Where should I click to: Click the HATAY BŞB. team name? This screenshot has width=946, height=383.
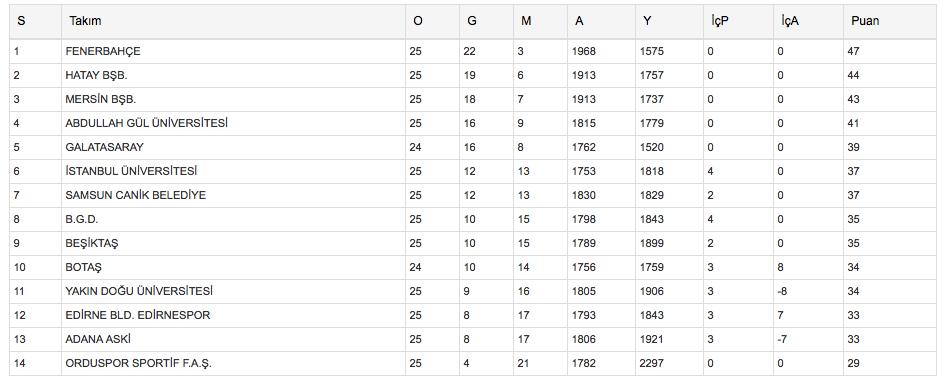pyautogui.click(x=97, y=75)
